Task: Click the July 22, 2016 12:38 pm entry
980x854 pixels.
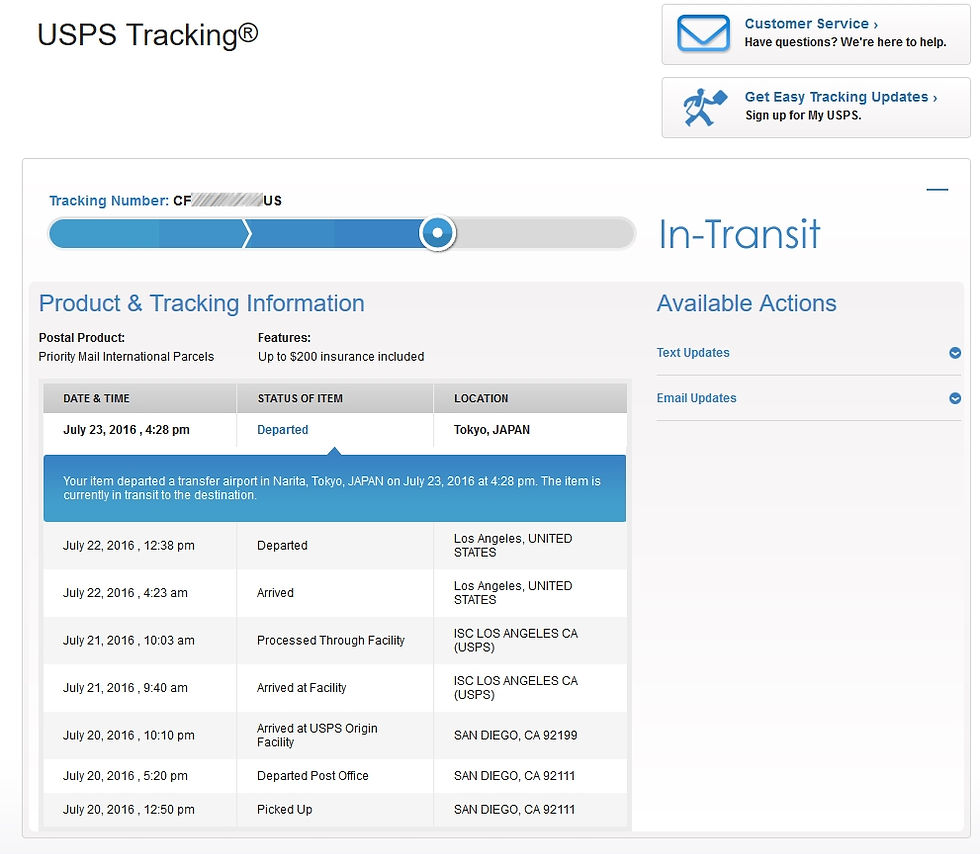Action: 129,546
